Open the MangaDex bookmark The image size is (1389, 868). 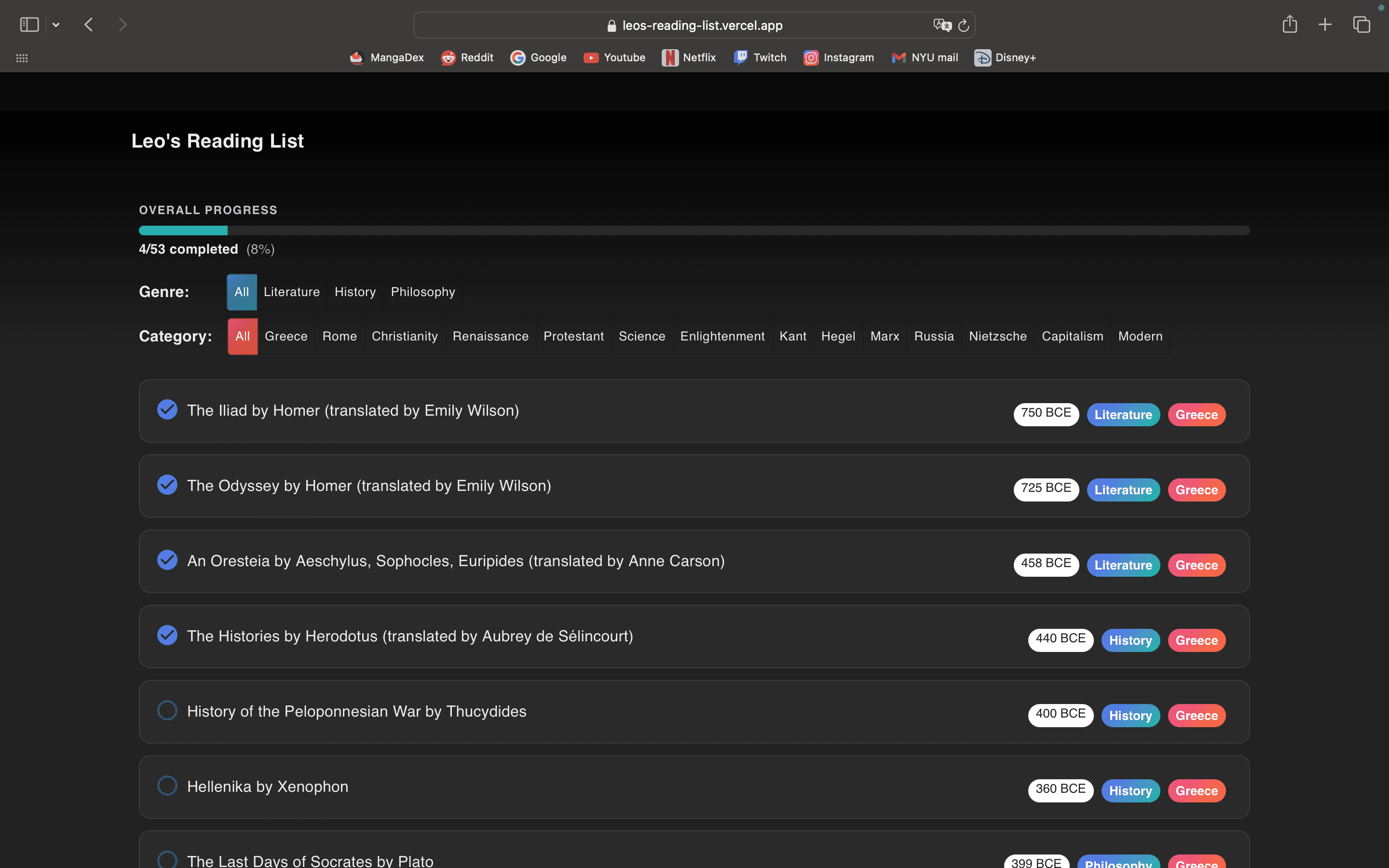pos(387,57)
